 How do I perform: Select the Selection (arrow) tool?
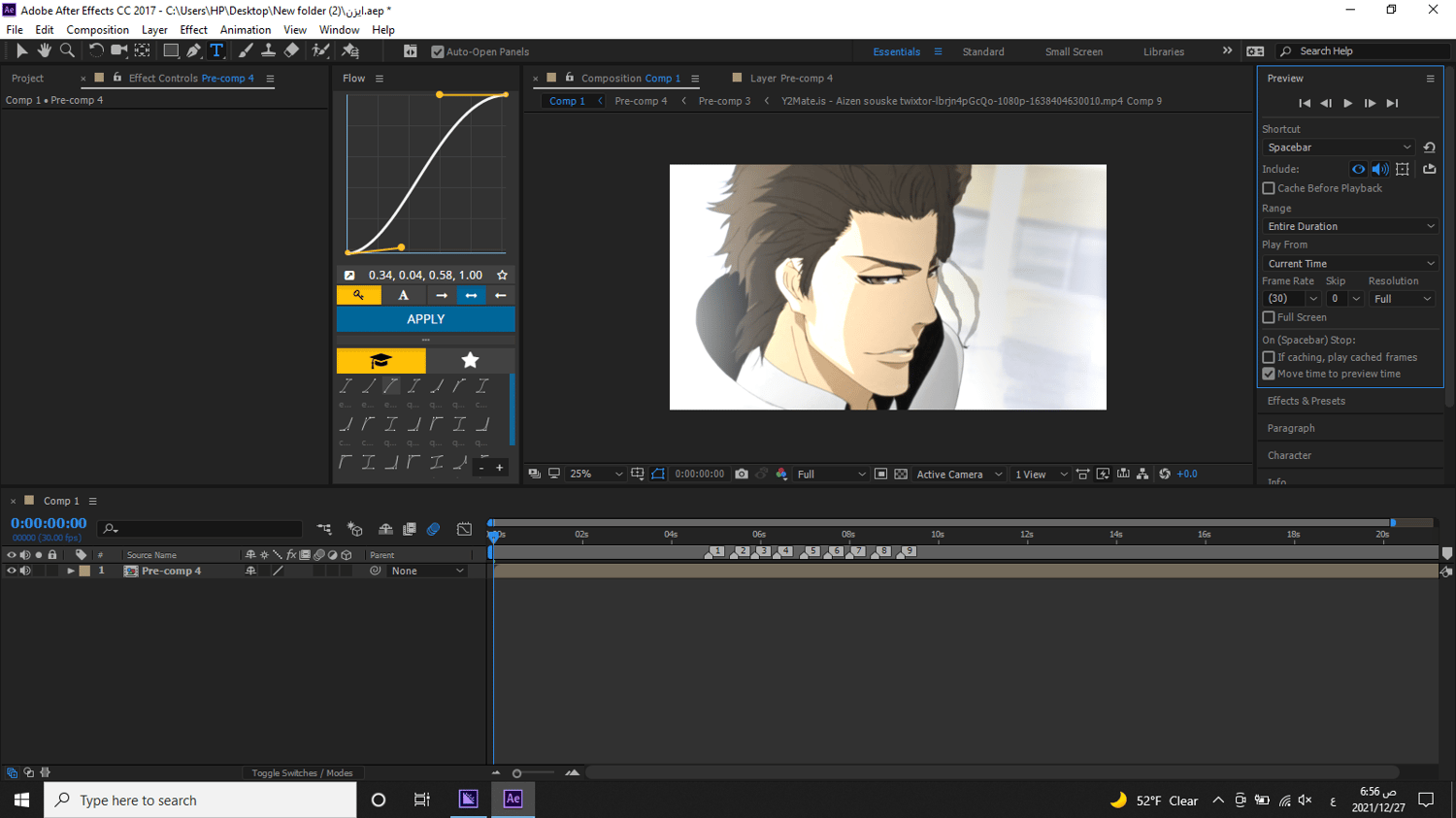click(x=21, y=50)
